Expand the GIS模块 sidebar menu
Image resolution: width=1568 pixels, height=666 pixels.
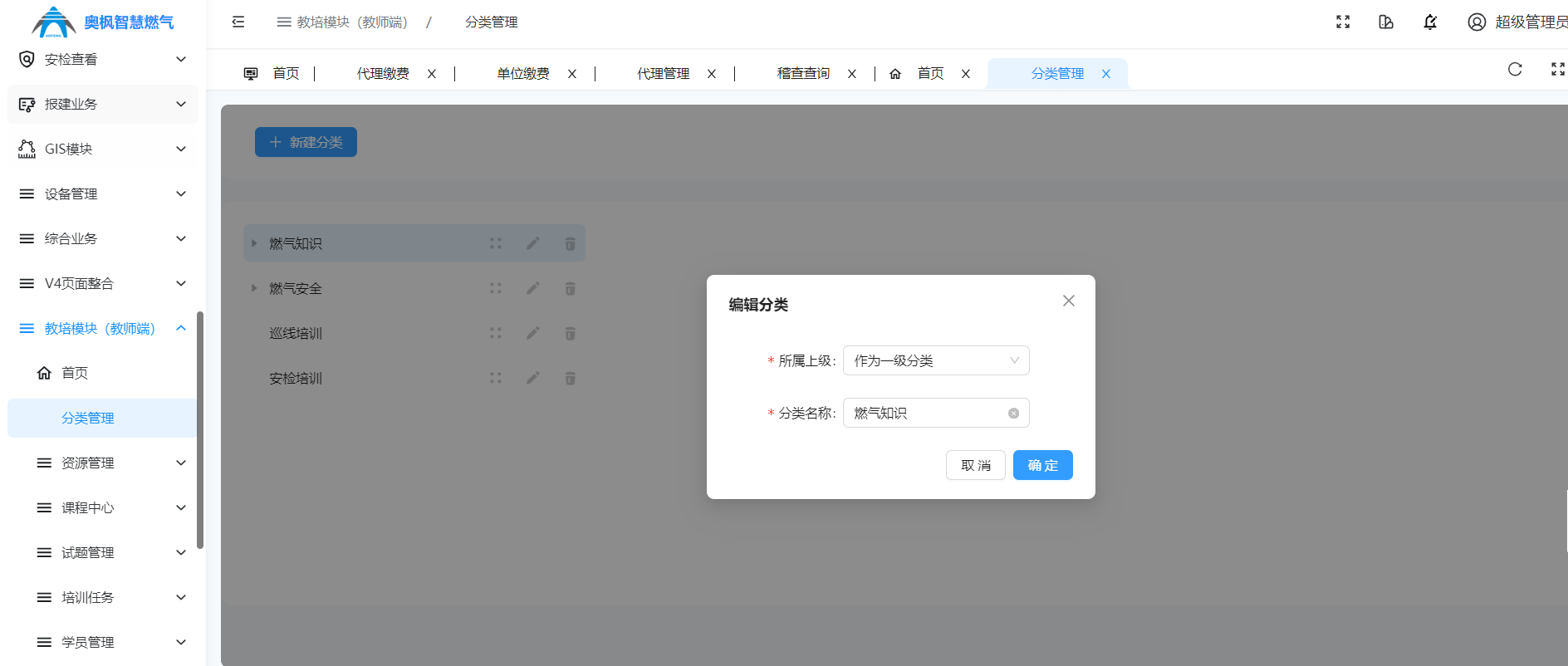[x=103, y=149]
